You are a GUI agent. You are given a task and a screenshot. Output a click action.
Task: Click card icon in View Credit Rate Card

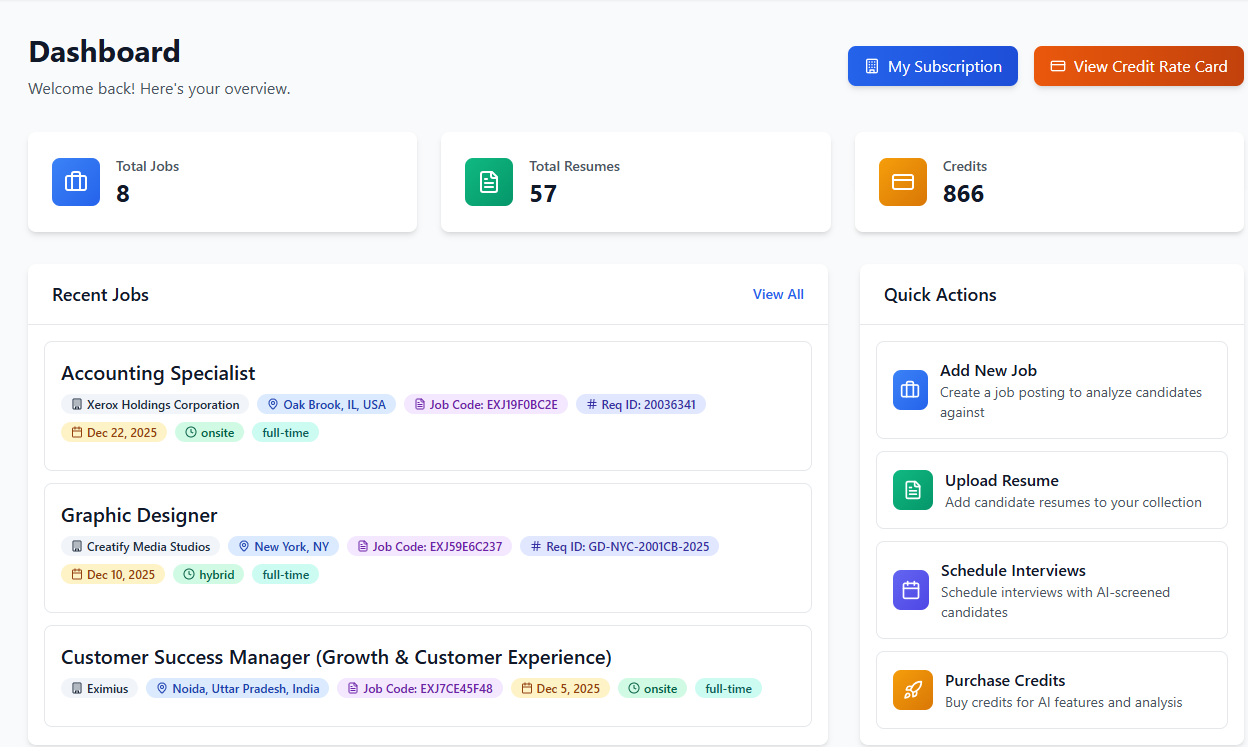click(1058, 66)
